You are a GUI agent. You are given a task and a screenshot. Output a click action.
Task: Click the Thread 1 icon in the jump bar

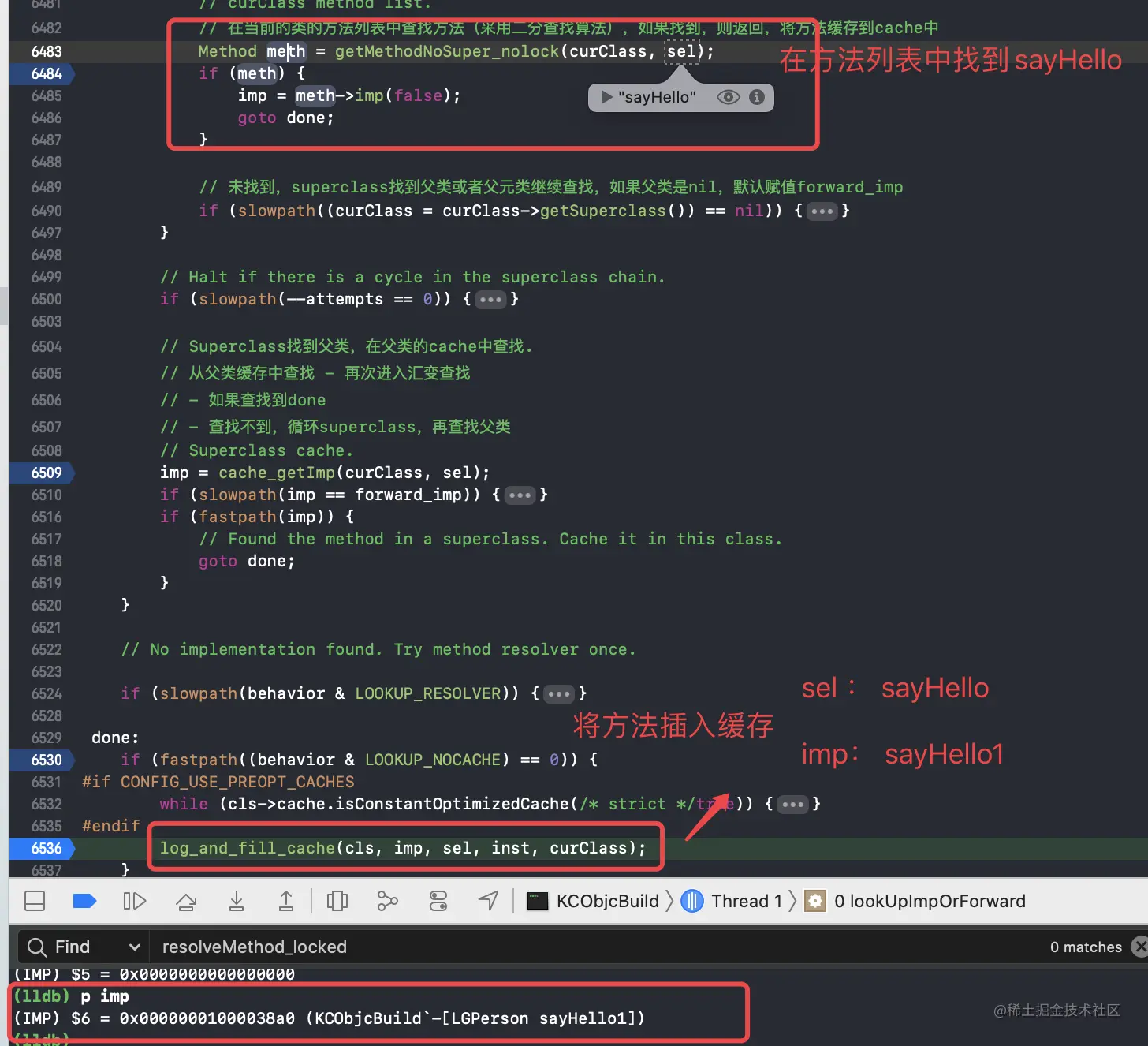point(692,901)
